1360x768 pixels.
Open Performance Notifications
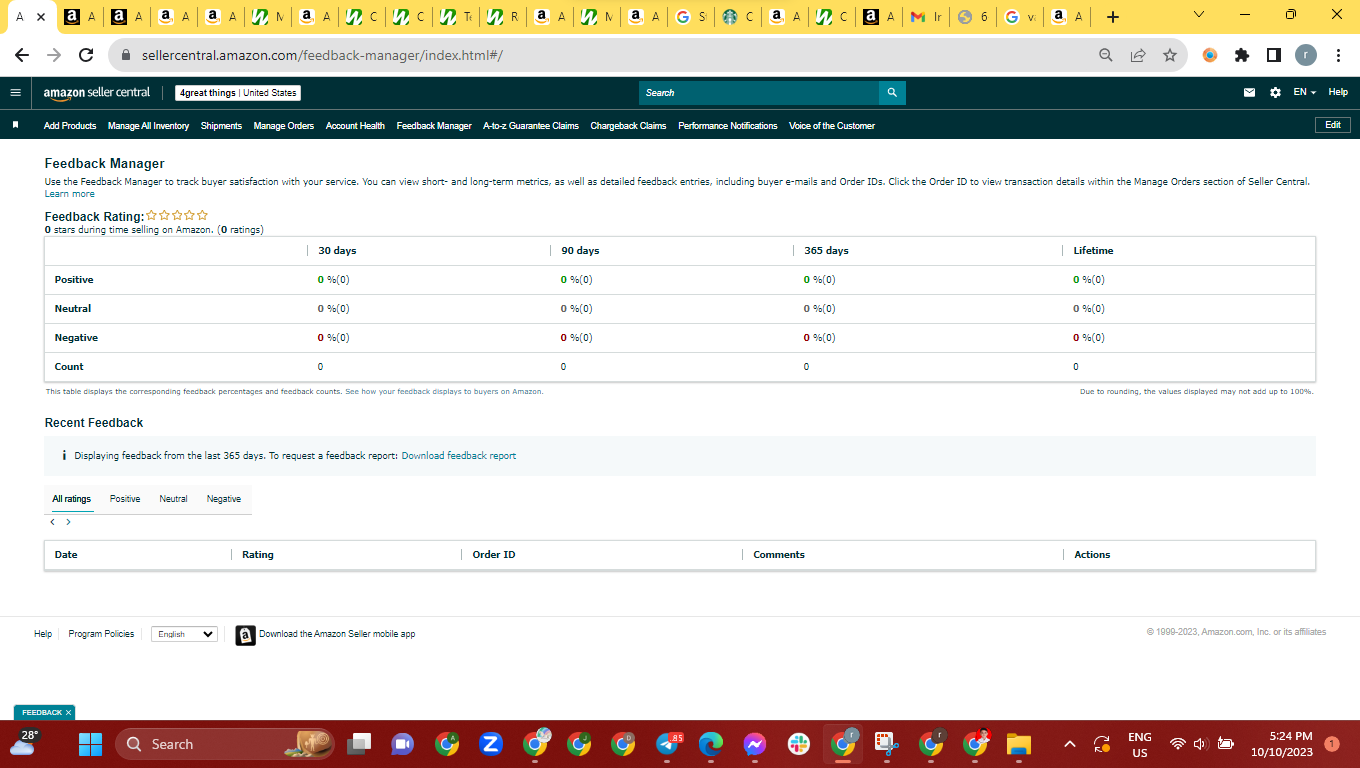tap(727, 126)
